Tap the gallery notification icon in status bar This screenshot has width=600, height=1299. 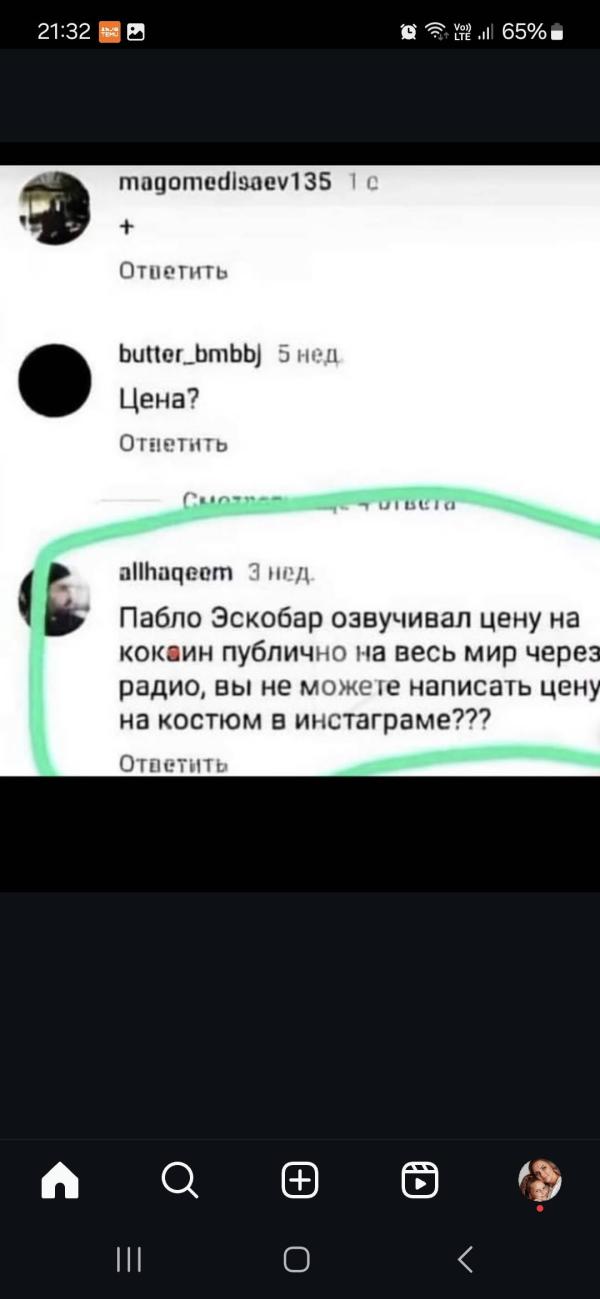coord(136,32)
